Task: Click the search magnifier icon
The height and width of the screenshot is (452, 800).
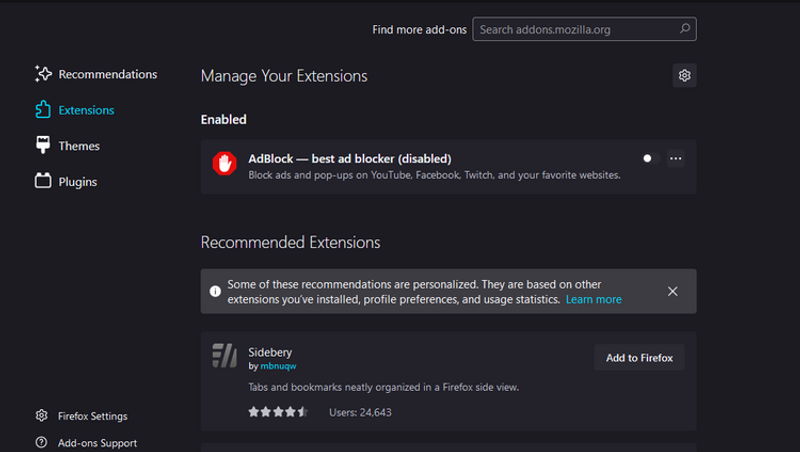Action: (684, 30)
